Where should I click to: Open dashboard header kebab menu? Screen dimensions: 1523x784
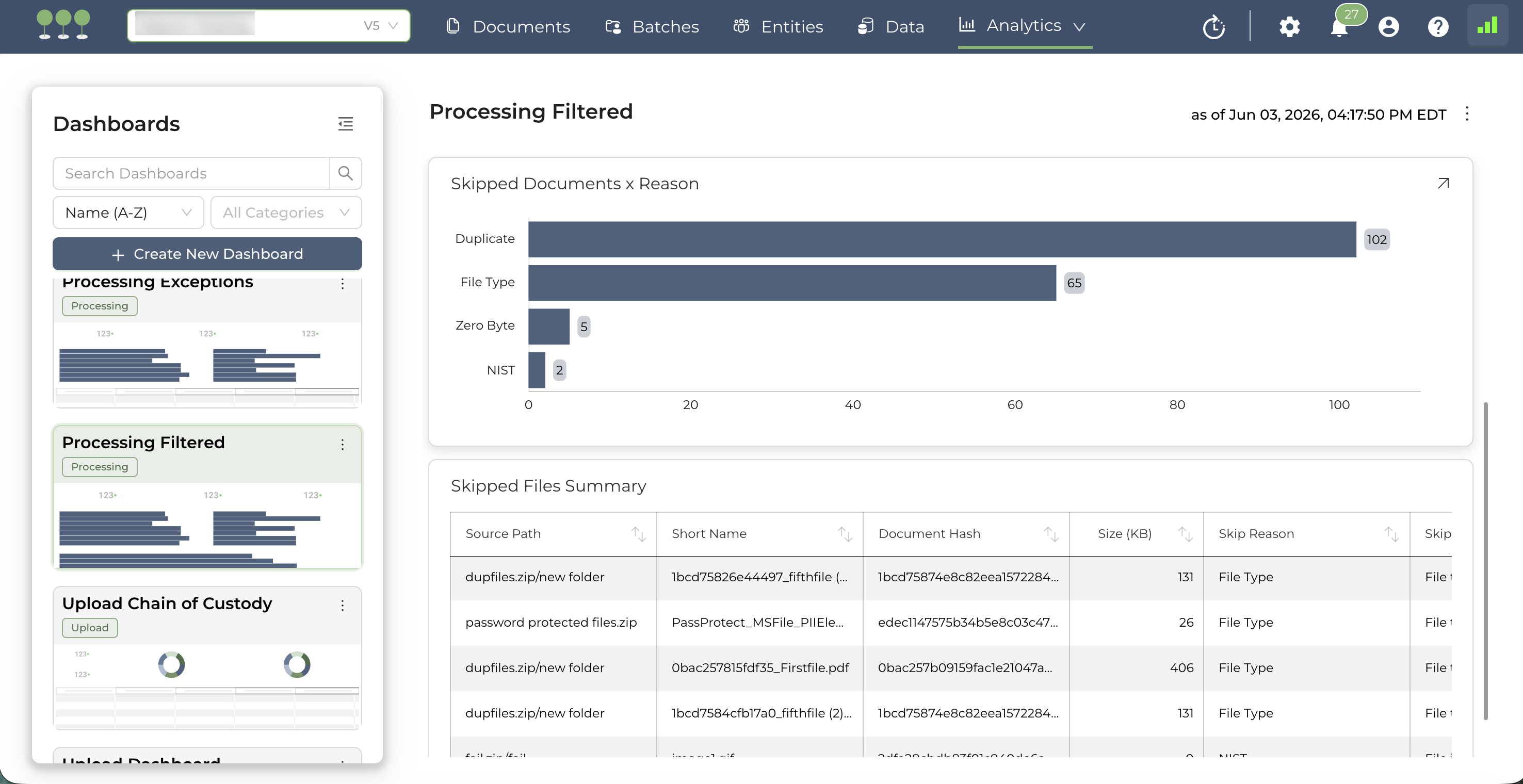1467,113
